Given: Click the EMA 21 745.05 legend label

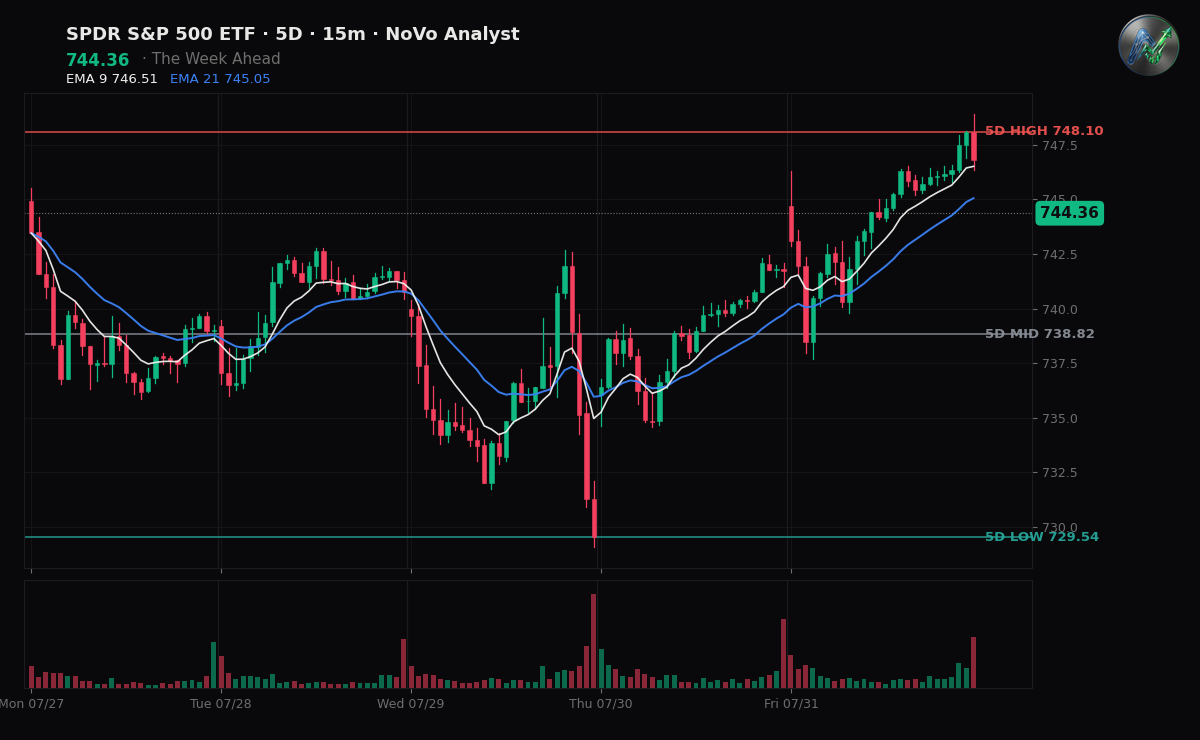Looking at the screenshot, I should [x=220, y=79].
